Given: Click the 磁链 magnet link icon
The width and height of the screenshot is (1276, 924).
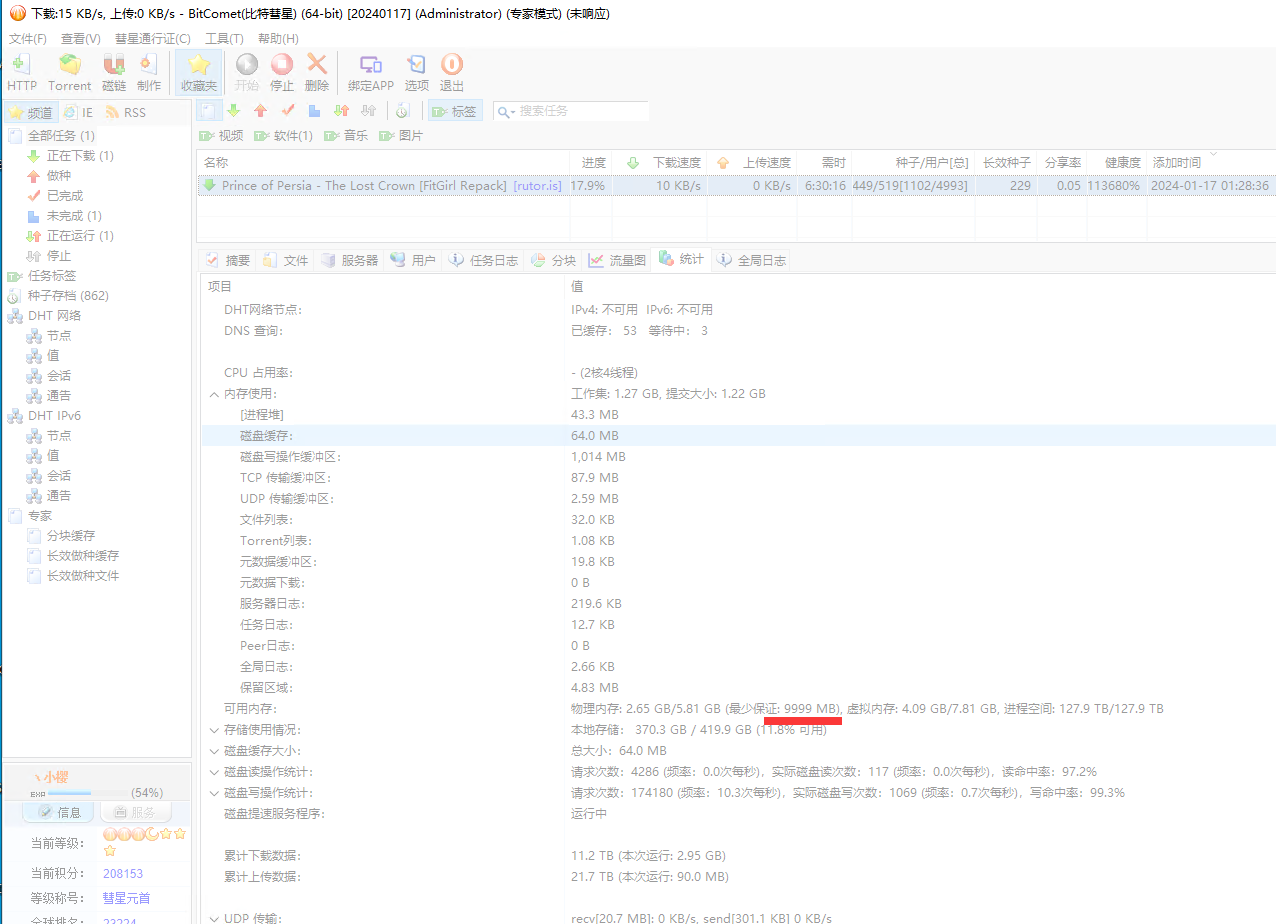Looking at the screenshot, I should [114, 73].
